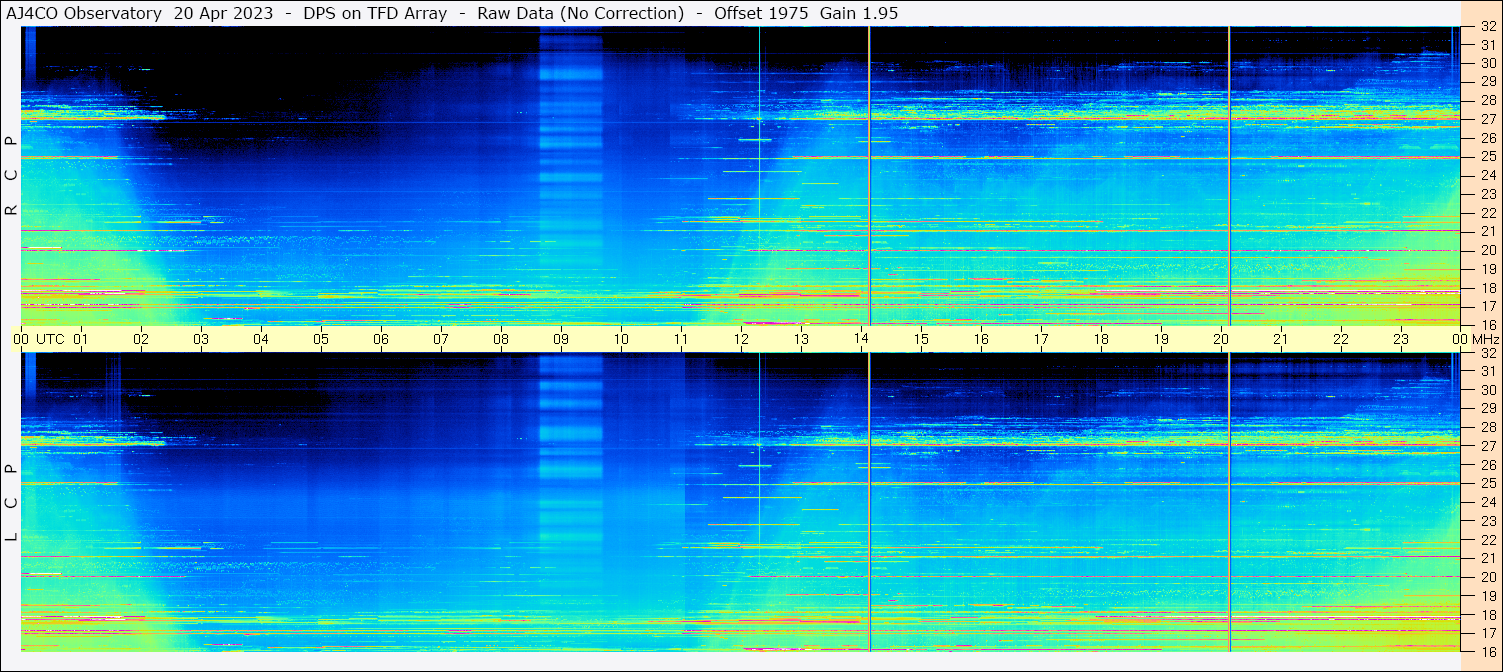Click 22 MHz label on RCP panel
Image resolution: width=1503 pixels, height=672 pixels.
coord(1488,213)
